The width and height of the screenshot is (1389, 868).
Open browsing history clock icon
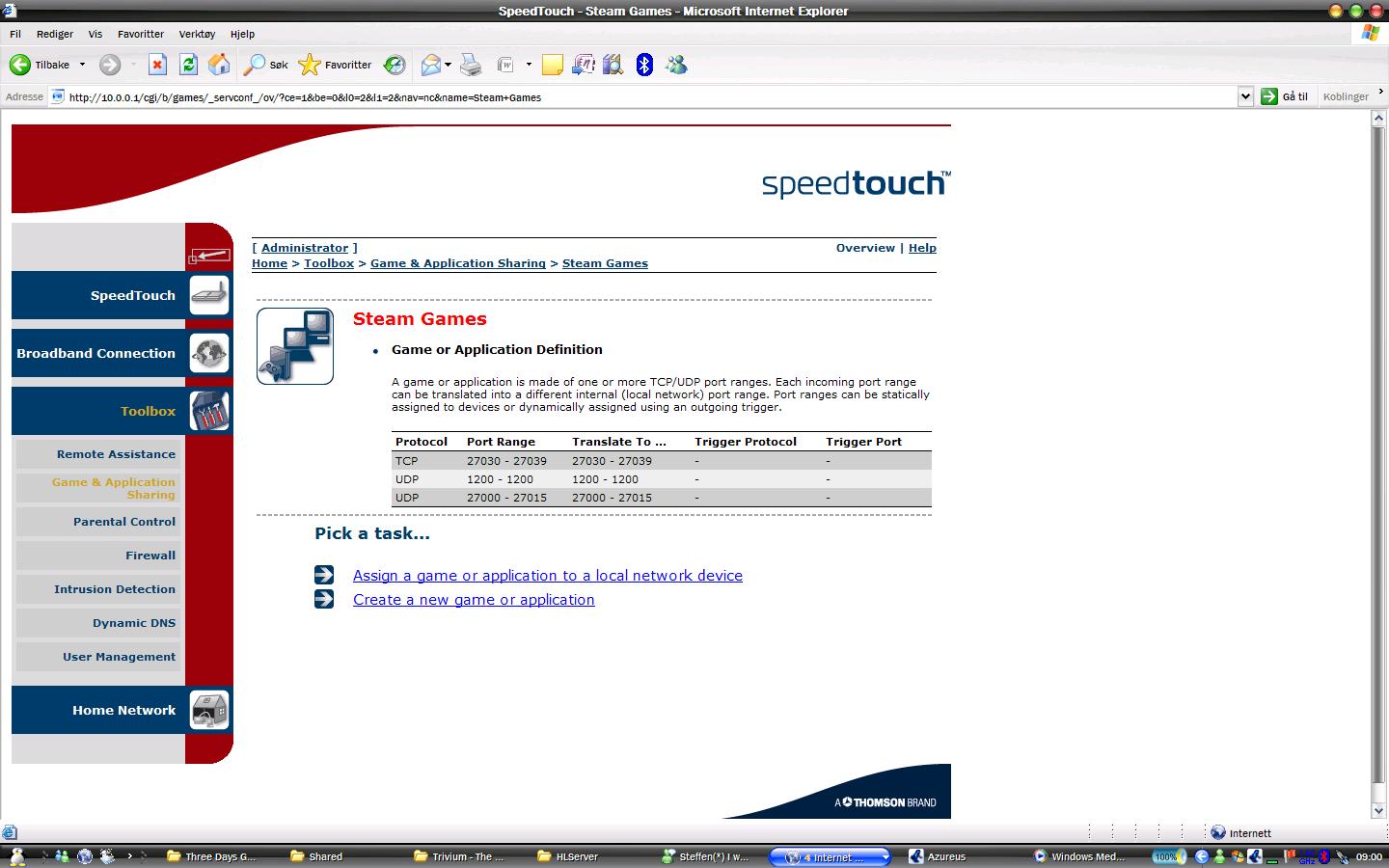(395, 65)
